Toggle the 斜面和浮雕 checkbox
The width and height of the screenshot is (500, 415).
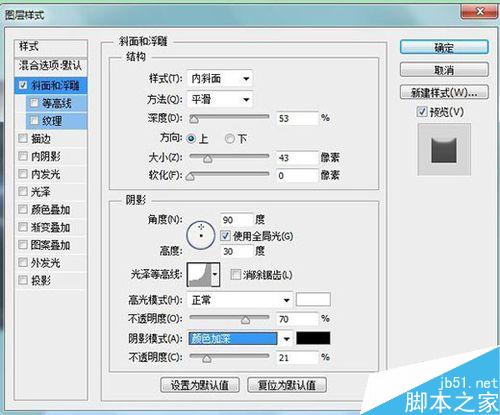(23, 85)
